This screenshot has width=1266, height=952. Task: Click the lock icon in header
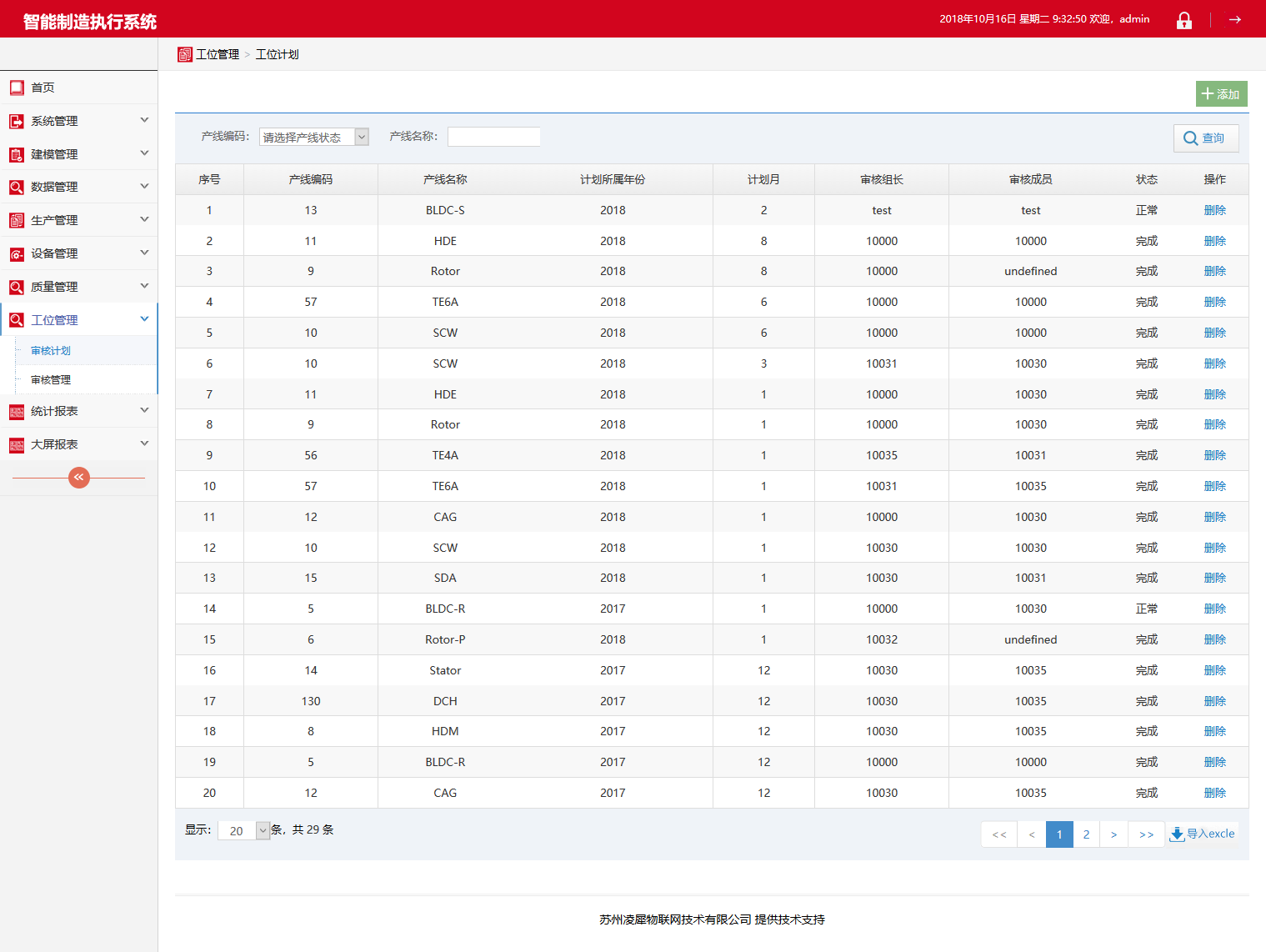pos(1183,20)
